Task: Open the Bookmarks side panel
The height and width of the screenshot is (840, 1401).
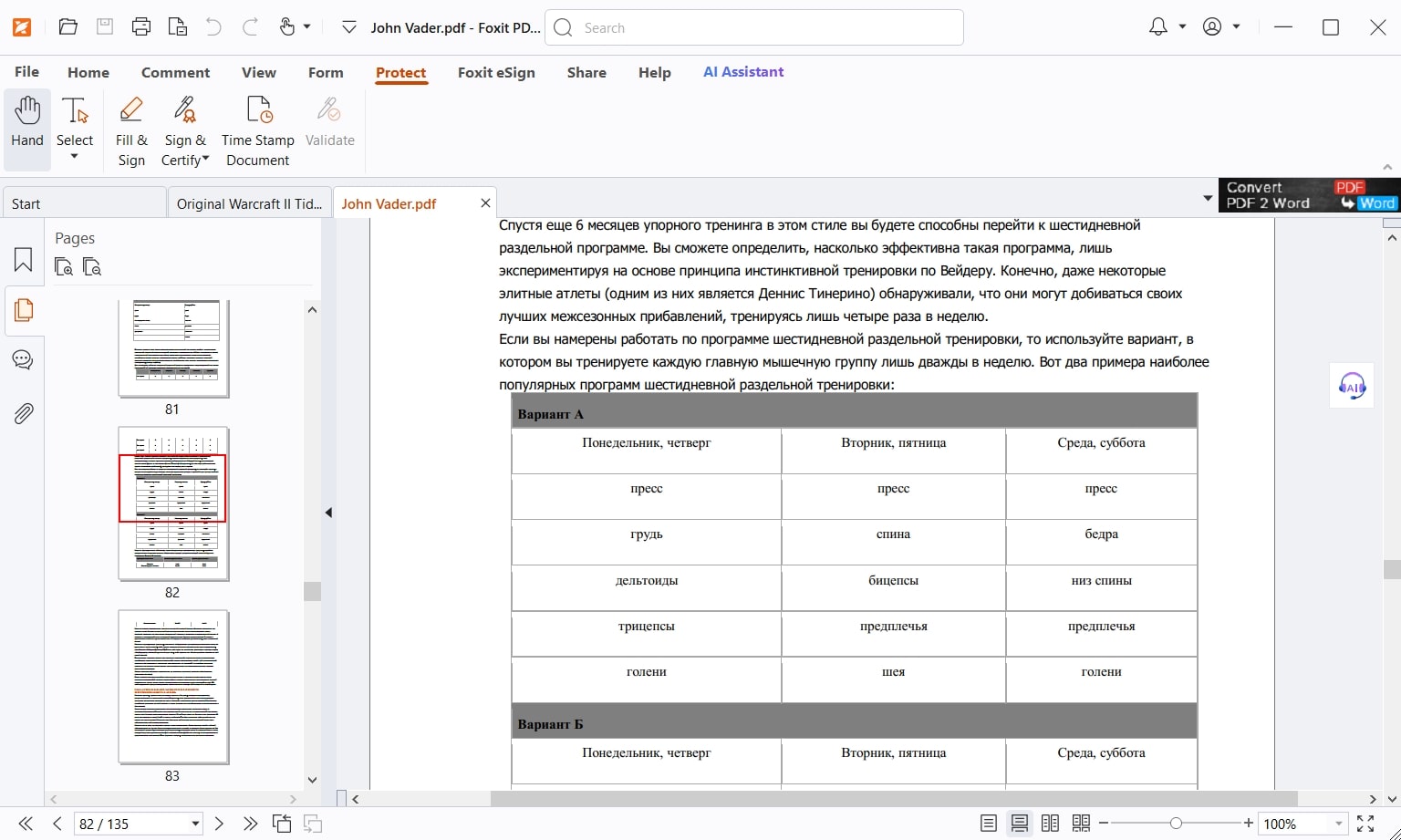Action: [x=23, y=261]
